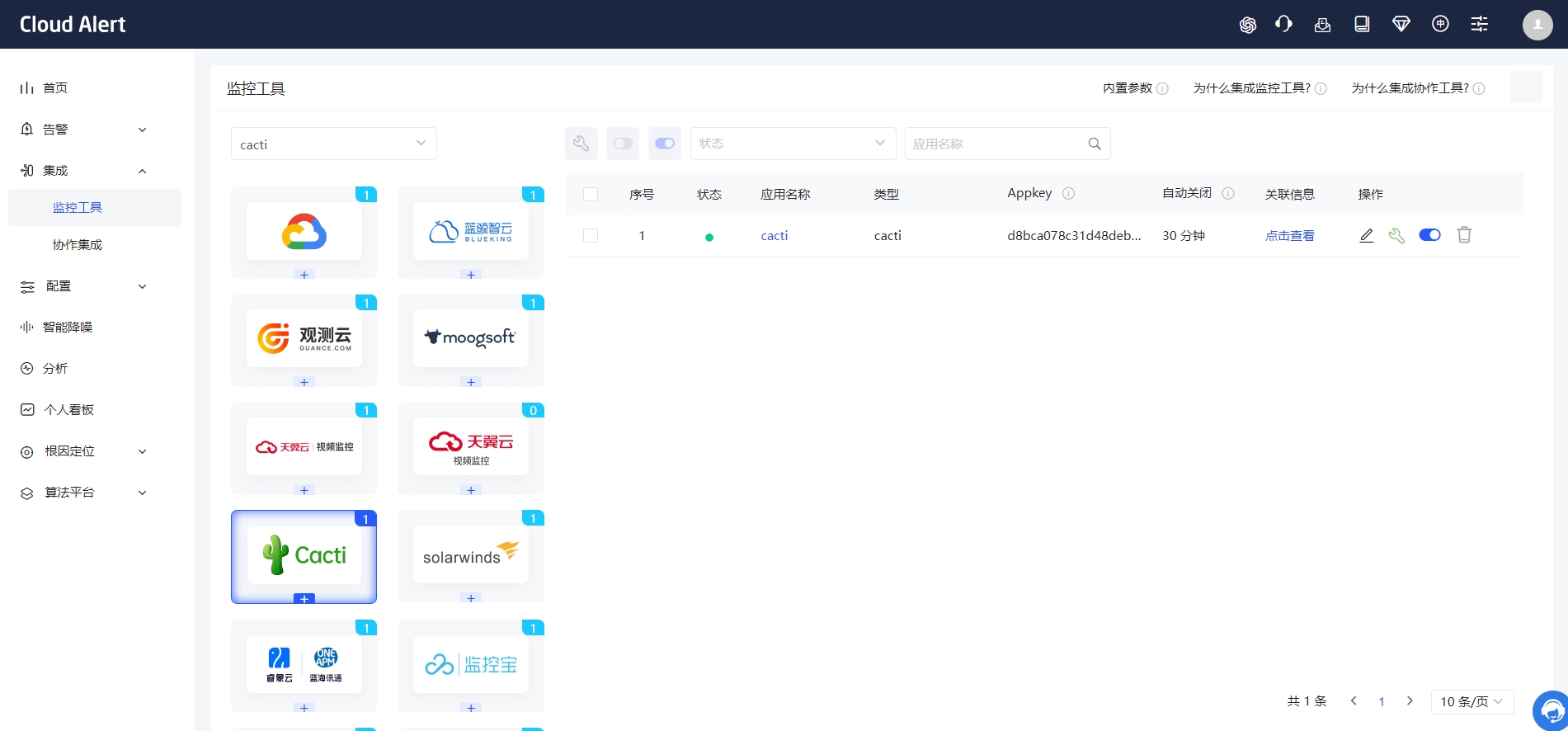The image size is (1568, 731).
Task: Select 监控工具 submenu item
Action: [95, 207]
